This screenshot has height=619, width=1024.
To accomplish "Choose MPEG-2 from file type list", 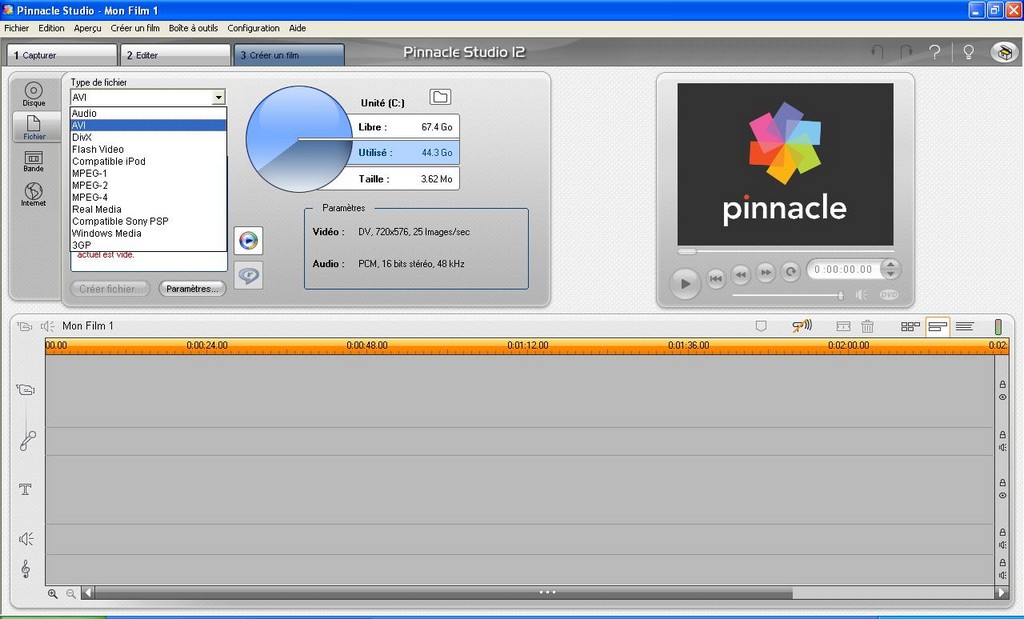I will tap(148, 185).
